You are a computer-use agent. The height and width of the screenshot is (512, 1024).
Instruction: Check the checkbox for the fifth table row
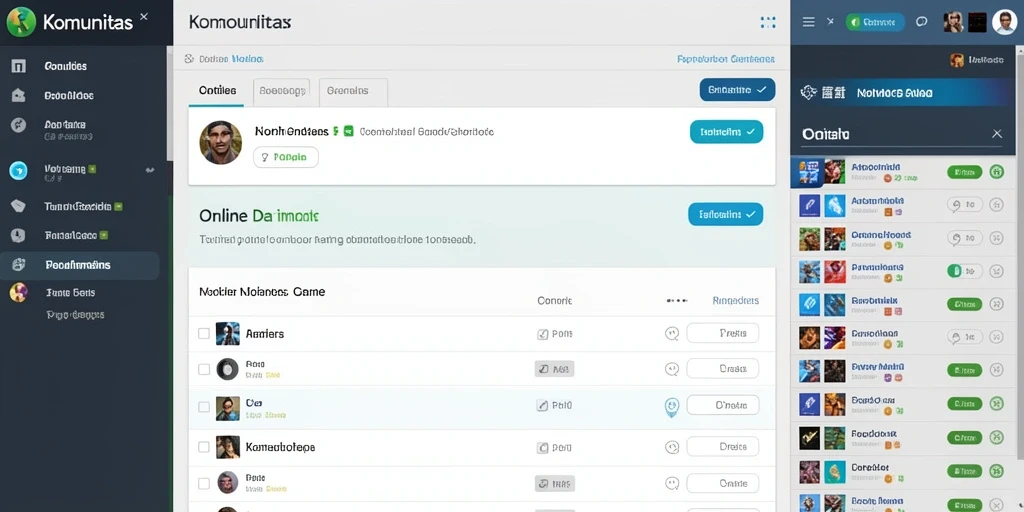204,484
